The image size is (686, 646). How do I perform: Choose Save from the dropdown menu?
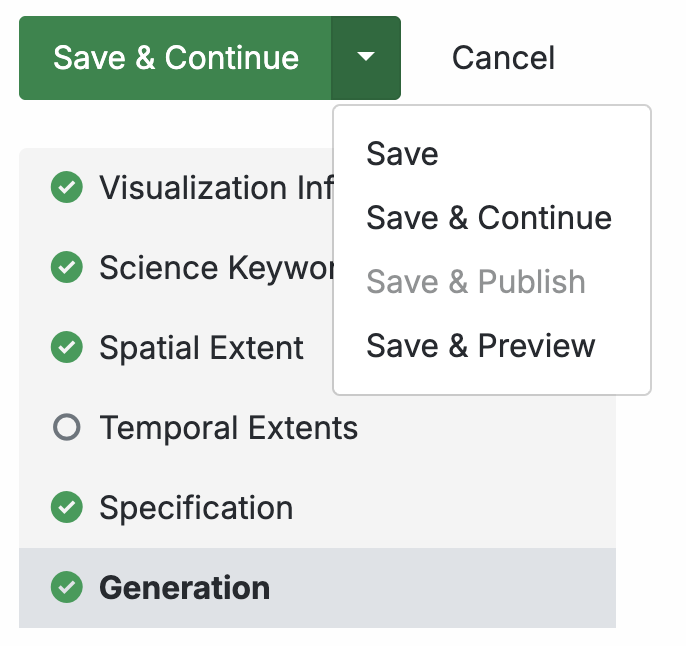point(402,154)
